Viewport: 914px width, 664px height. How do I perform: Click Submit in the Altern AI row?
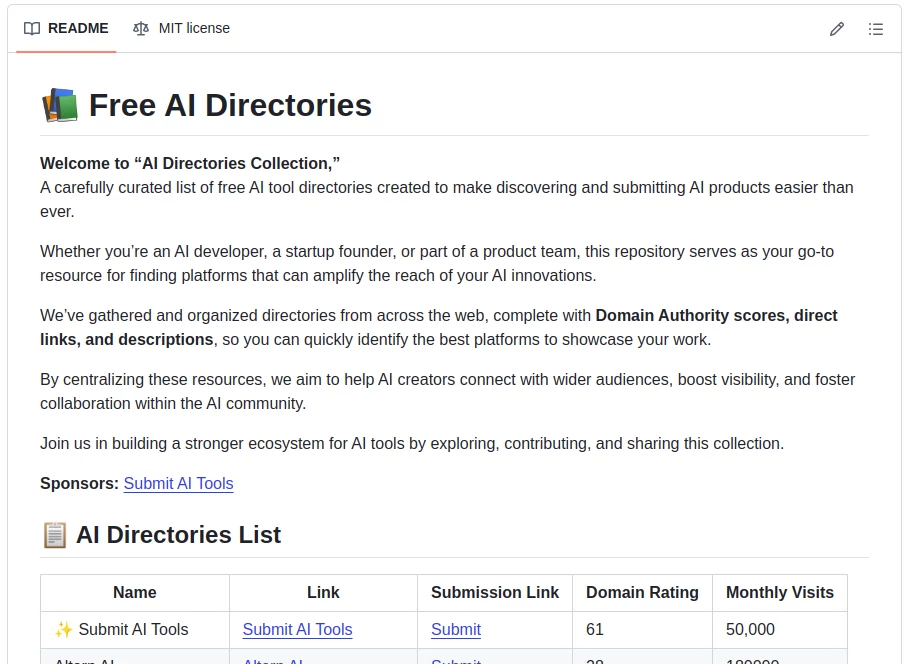click(456, 660)
